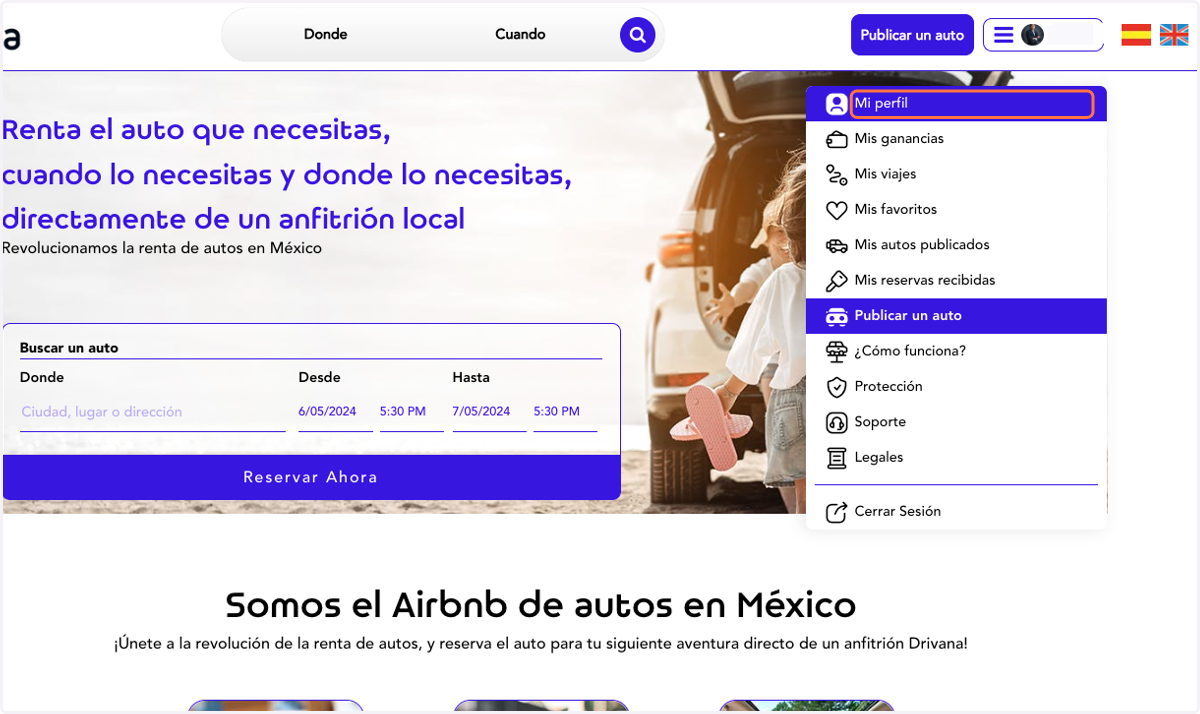Open Mi perfil from the menu
The height and width of the screenshot is (714, 1200).
(x=956, y=103)
